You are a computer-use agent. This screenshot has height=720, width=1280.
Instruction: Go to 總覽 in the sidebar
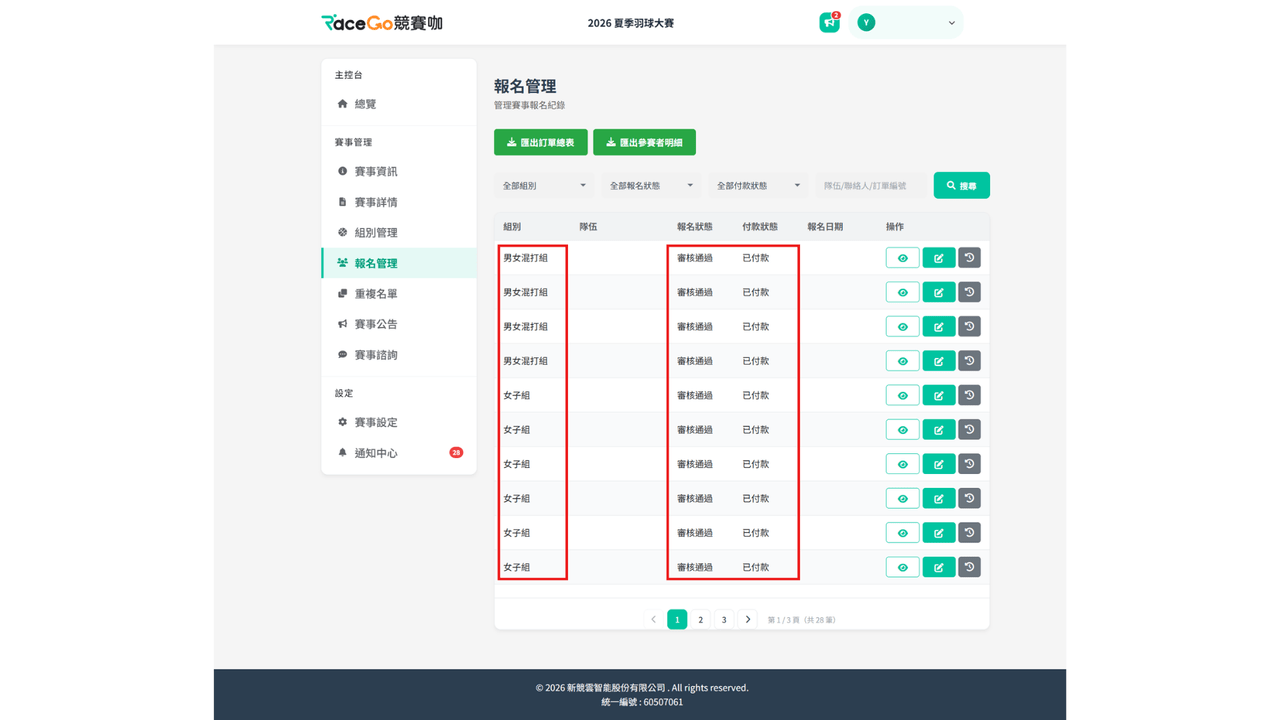click(399, 104)
